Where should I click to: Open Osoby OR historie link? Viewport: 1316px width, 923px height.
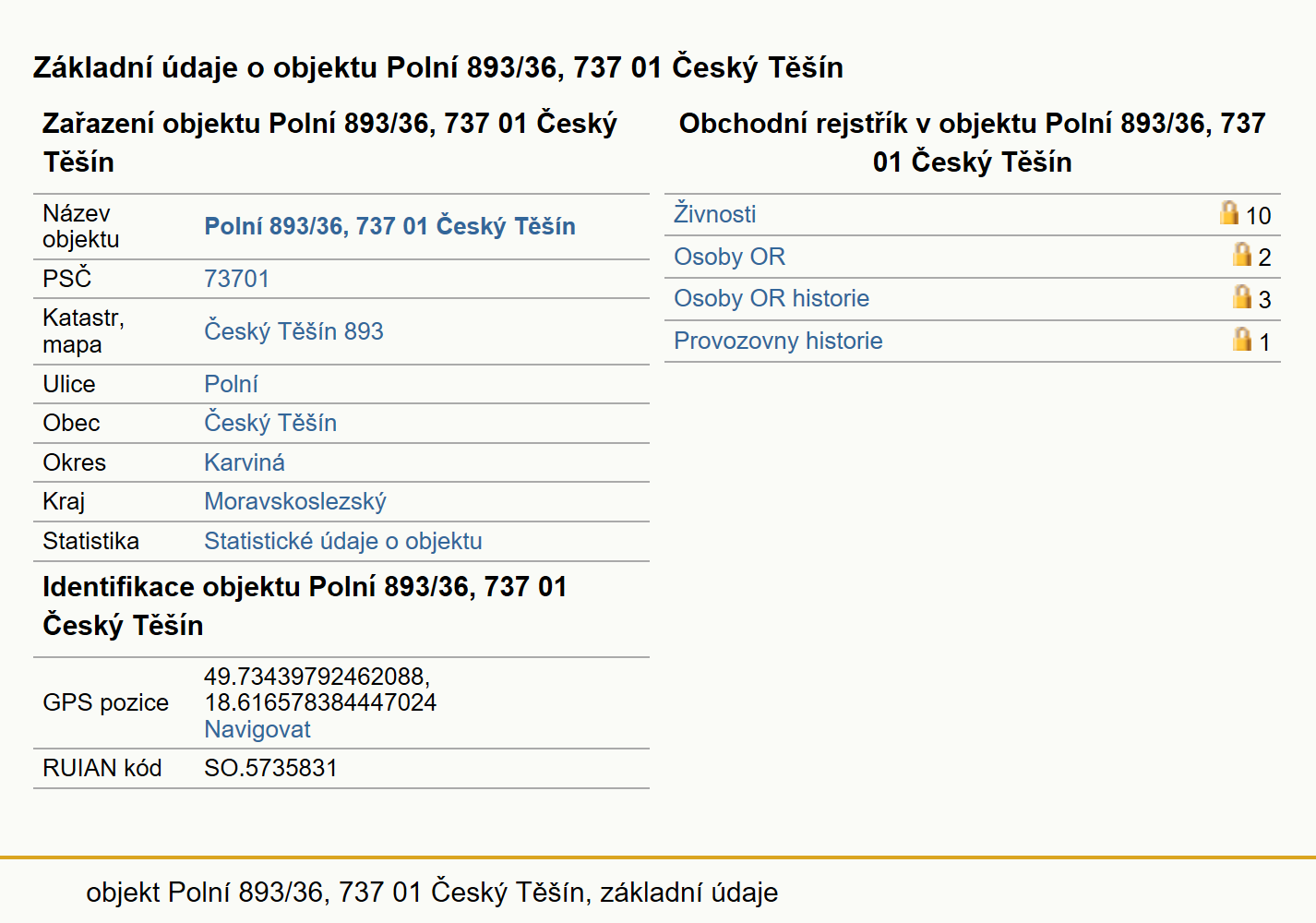tap(772, 298)
